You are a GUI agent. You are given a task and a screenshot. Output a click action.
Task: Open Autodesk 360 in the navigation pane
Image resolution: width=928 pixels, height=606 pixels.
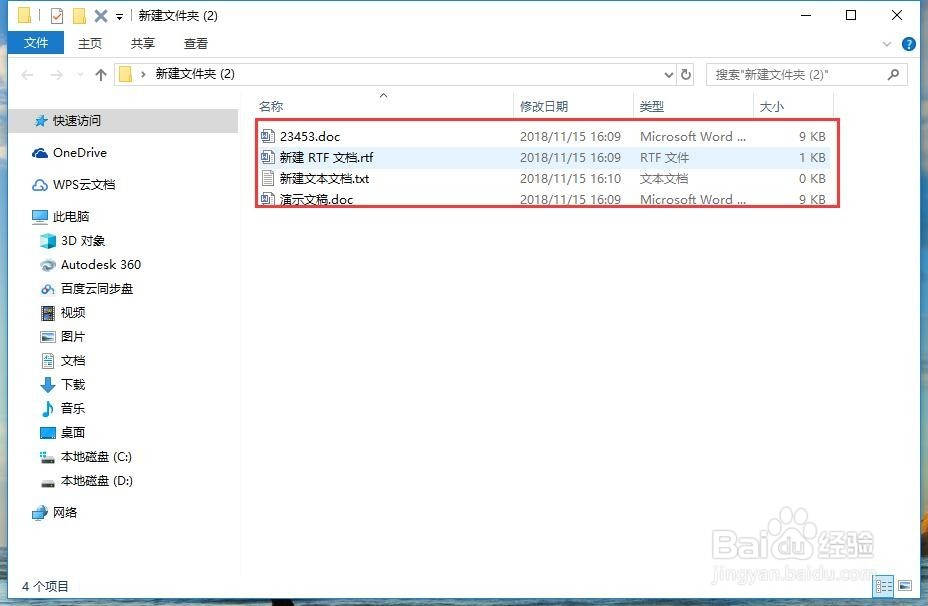pos(101,265)
